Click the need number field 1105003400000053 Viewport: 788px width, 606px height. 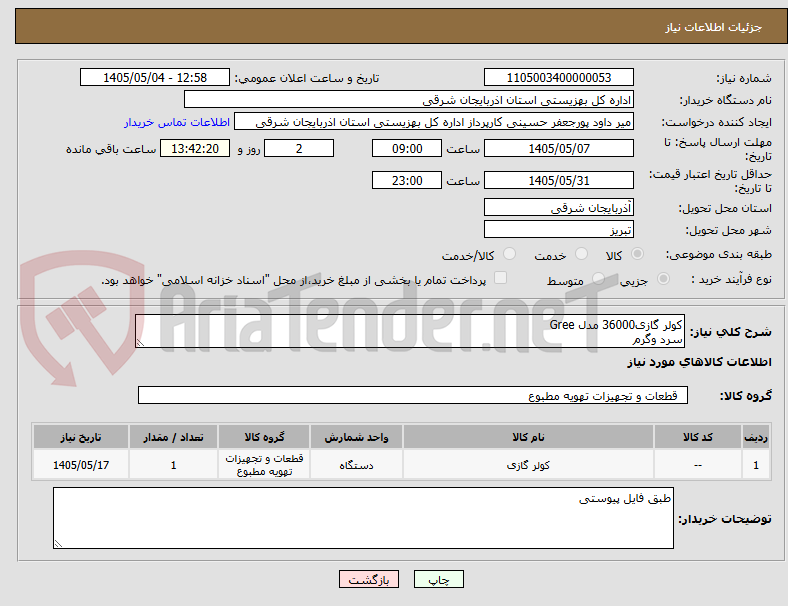pyautogui.click(x=559, y=77)
